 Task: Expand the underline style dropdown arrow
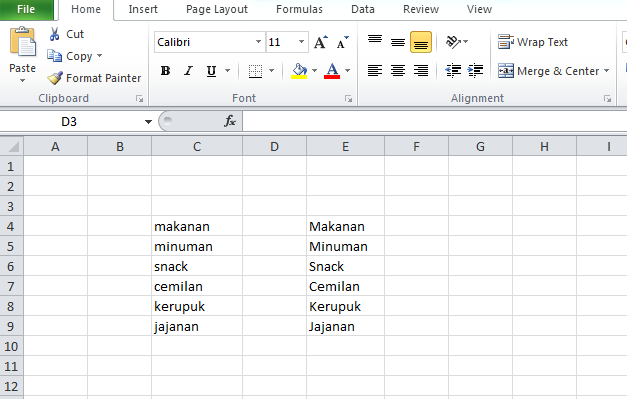pos(228,71)
